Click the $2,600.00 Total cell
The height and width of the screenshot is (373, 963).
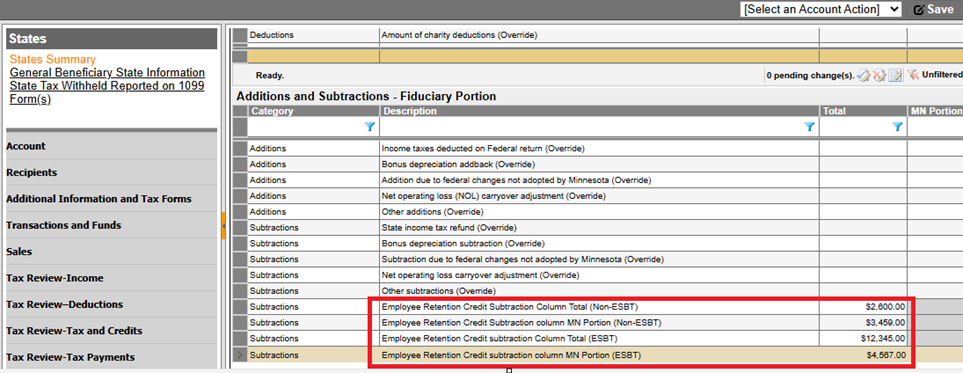tap(863, 307)
